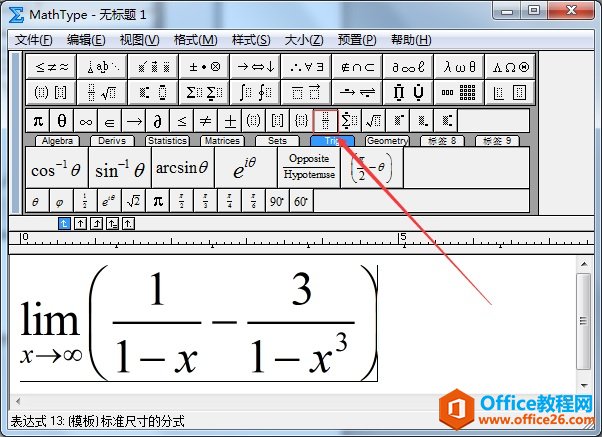Switch to the Geometry tab
Screen dimensions: 602x437
(387, 141)
